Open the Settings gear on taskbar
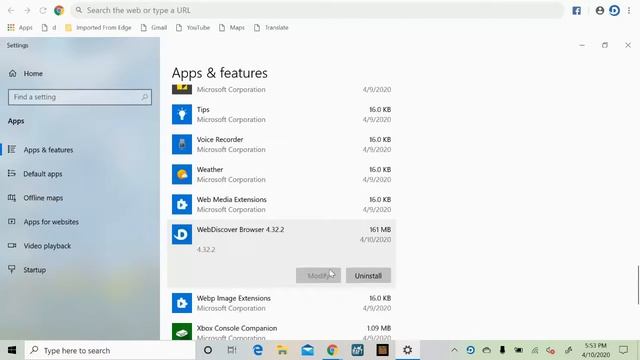Image resolution: width=640 pixels, height=360 pixels. click(x=407, y=350)
